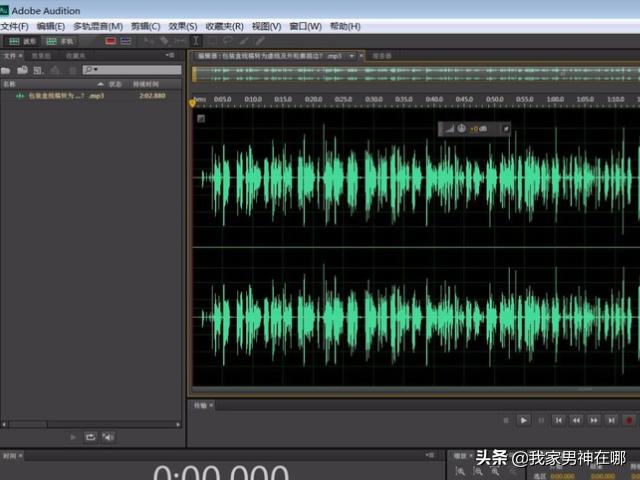Screen dimensions: 640x480
Task: Open the Files panel search dropdown
Action: pos(92,70)
